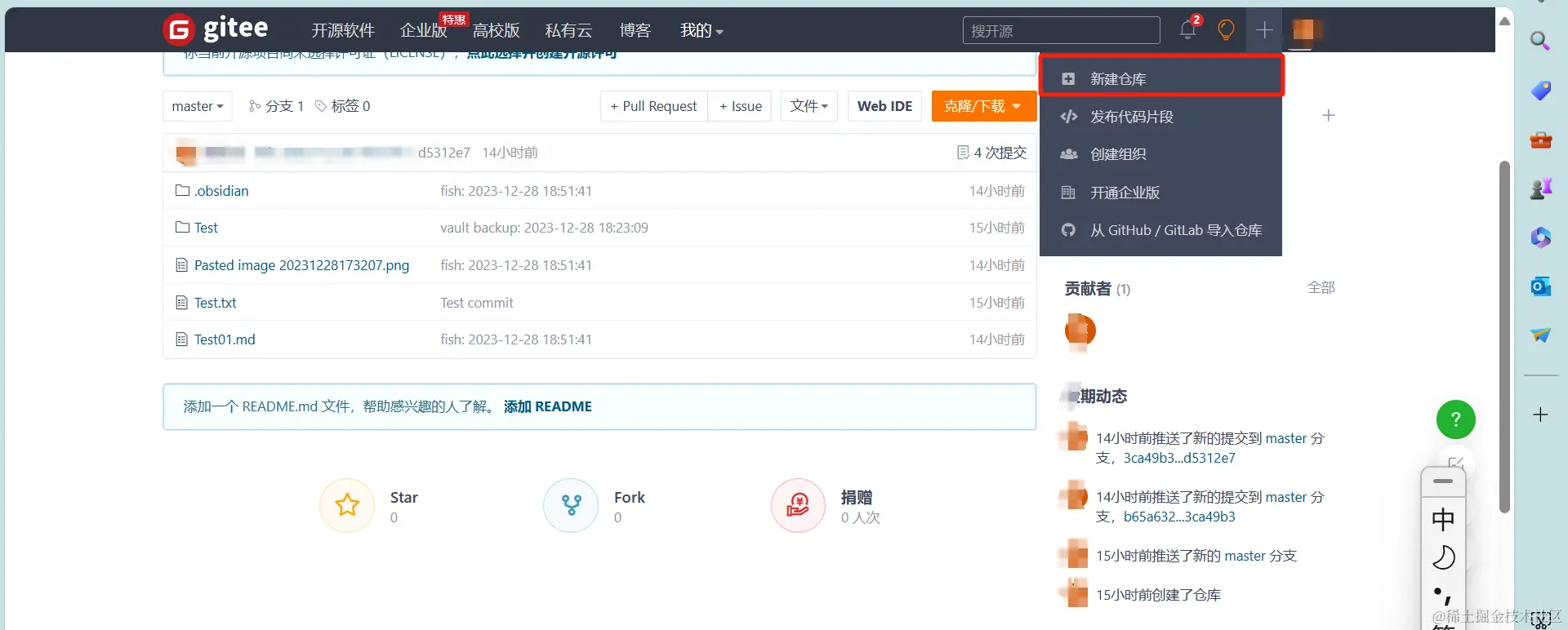Select 从 GitHub / GitLab 导入仓库
The height and width of the screenshot is (630, 1568).
pyautogui.click(x=1161, y=230)
